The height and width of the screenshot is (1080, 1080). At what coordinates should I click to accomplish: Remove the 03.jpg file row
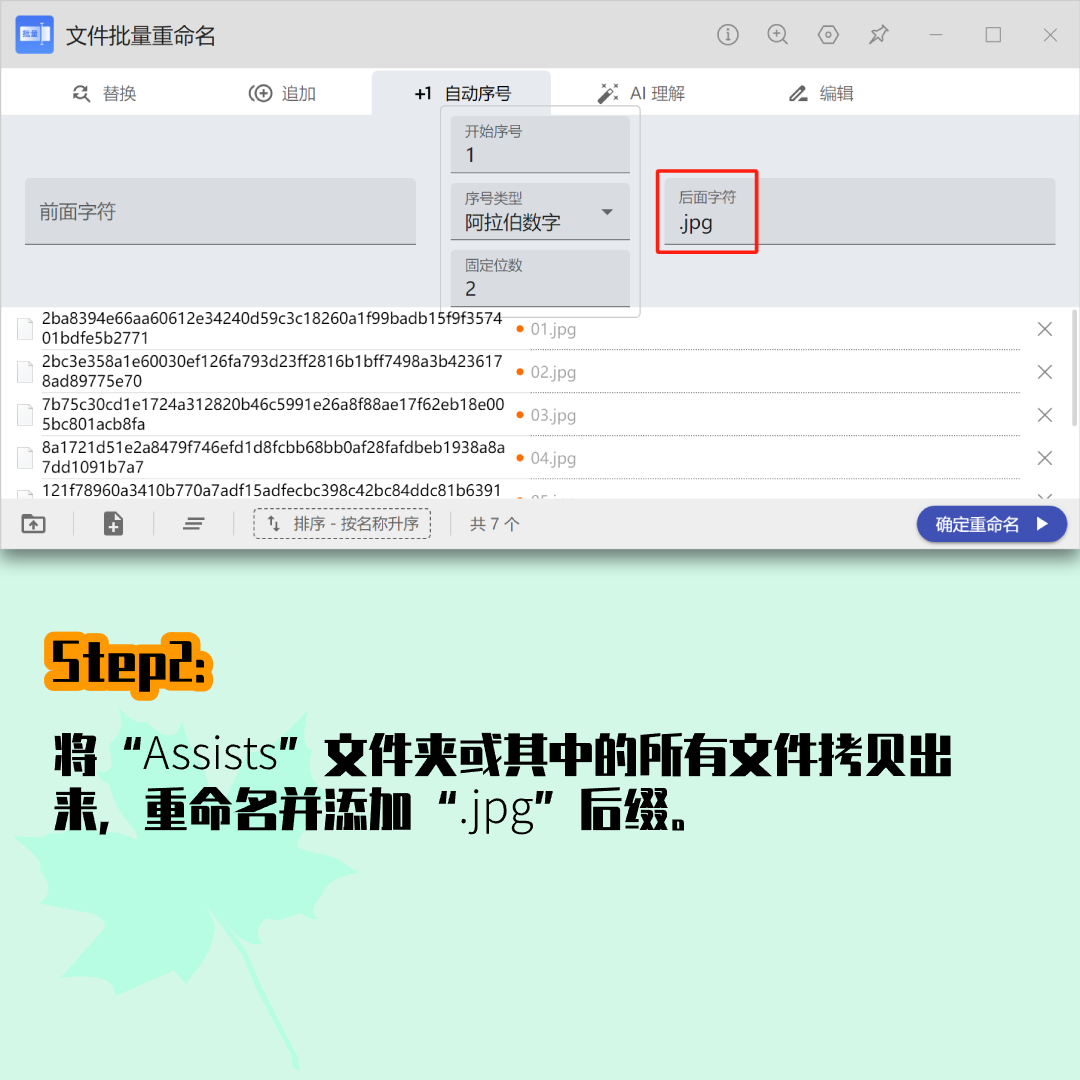click(x=1045, y=415)
